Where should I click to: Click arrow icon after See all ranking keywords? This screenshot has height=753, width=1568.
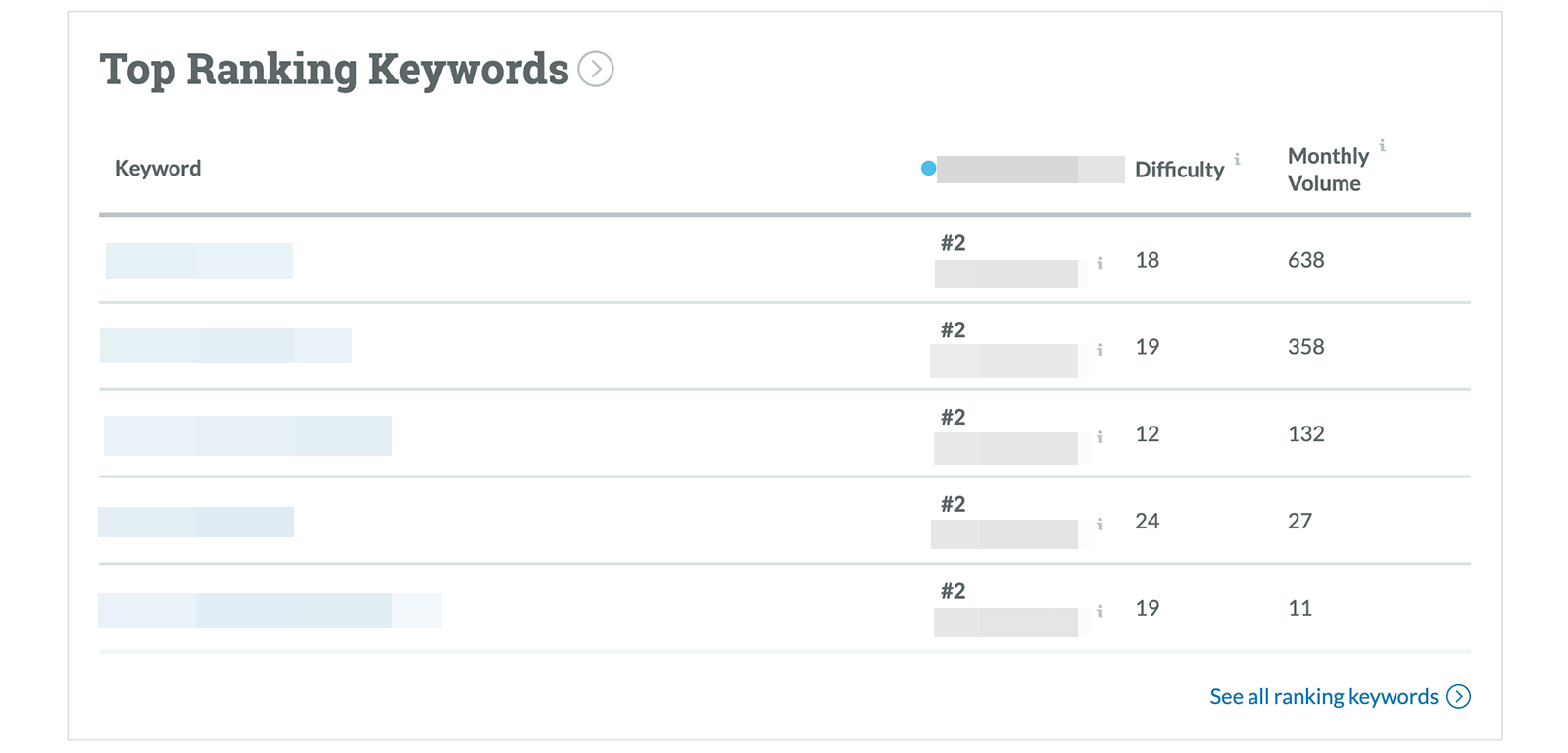[1458, 697]
